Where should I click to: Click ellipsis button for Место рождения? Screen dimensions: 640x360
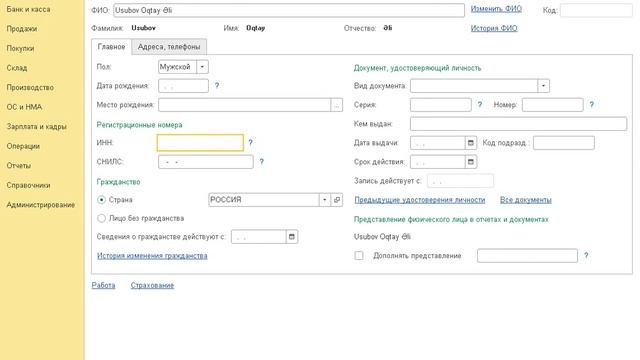[x=337, y=105]
